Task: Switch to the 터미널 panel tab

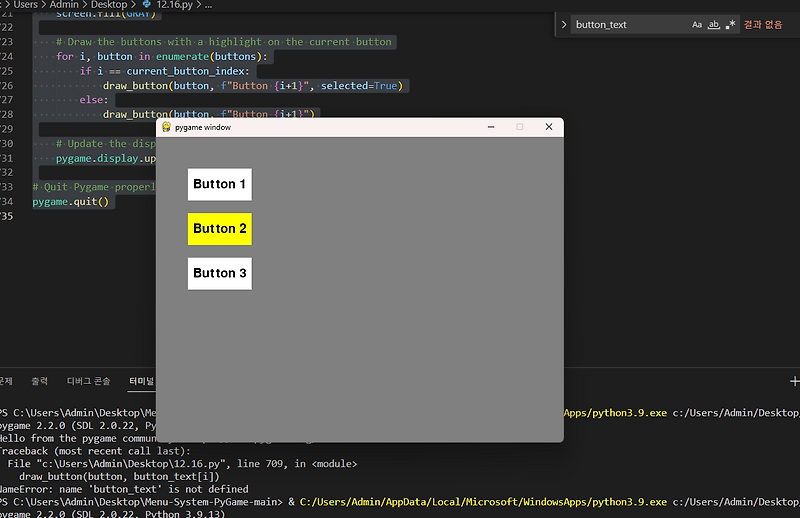Action: (x=141, y=381)
